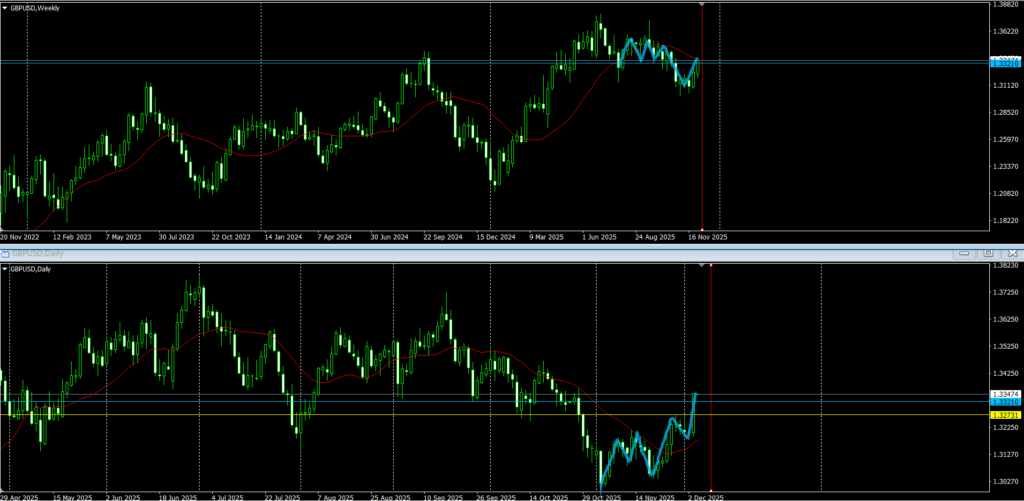
Task: Click the GBPUSD,Daily window title bar
Action: (x=400, y=254)
